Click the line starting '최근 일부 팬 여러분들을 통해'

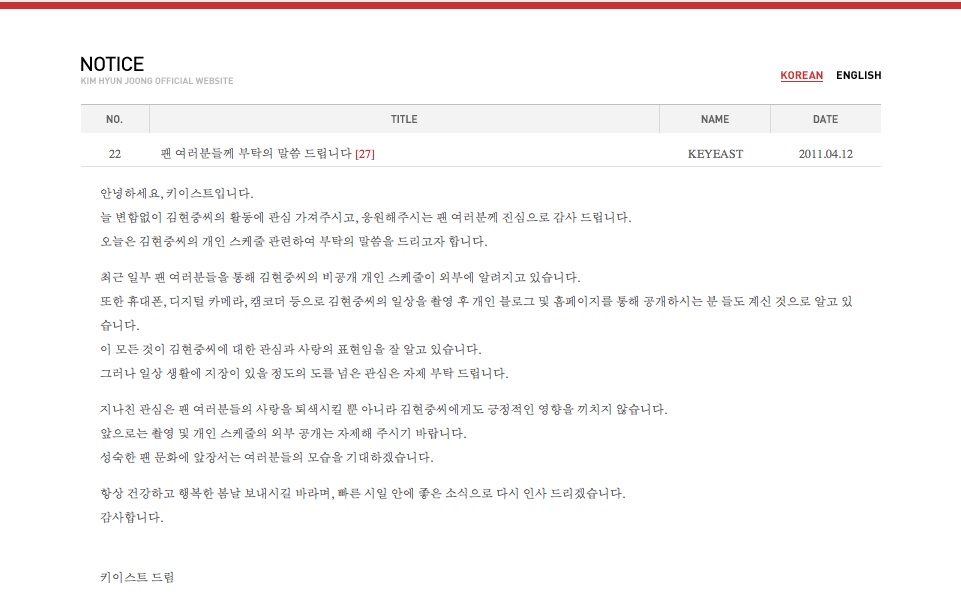[340, 278]
